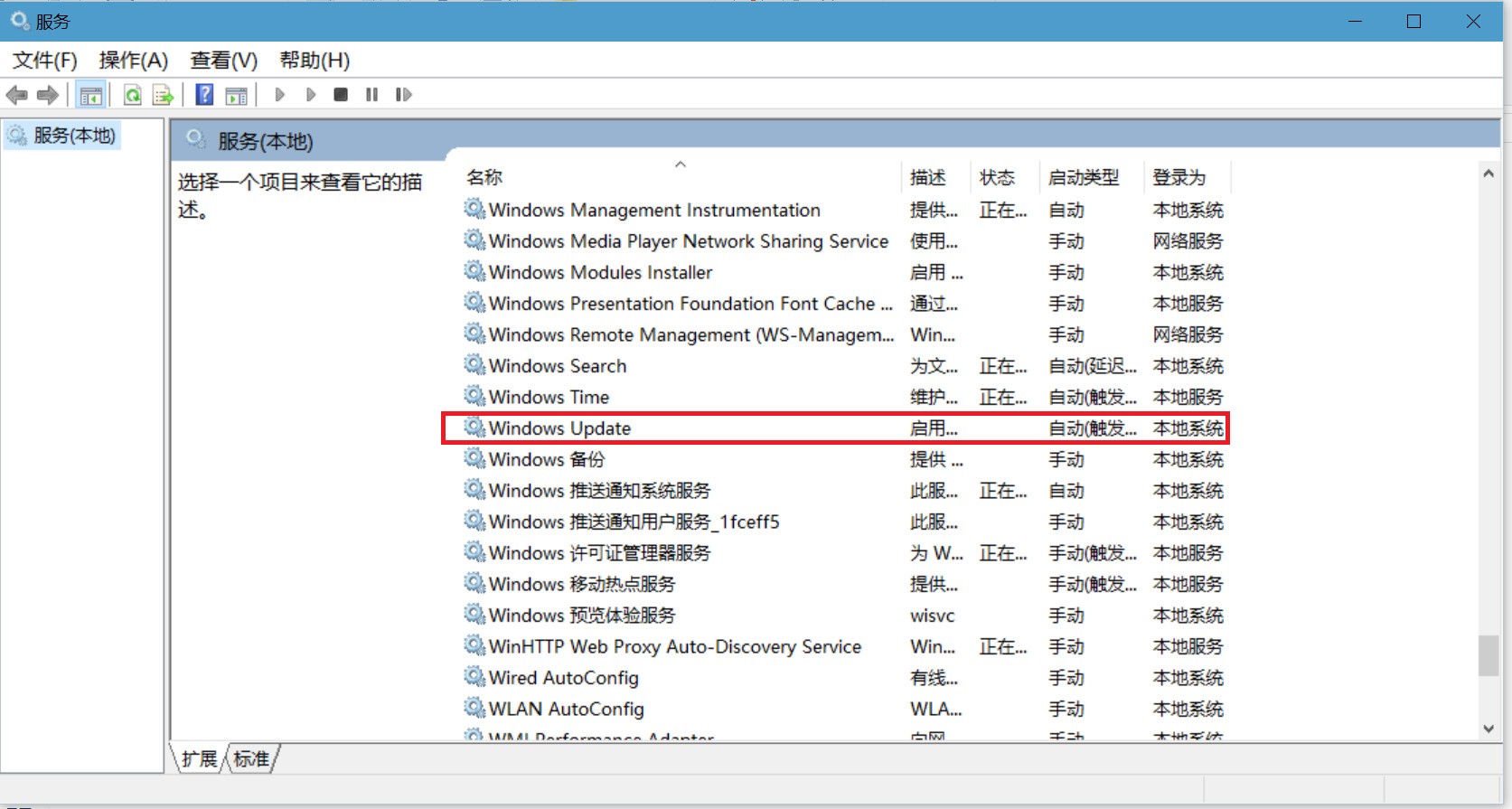Click gear icon beside Windows Search
Viewport: 1512px width, 809px height.
click(474, 364)
